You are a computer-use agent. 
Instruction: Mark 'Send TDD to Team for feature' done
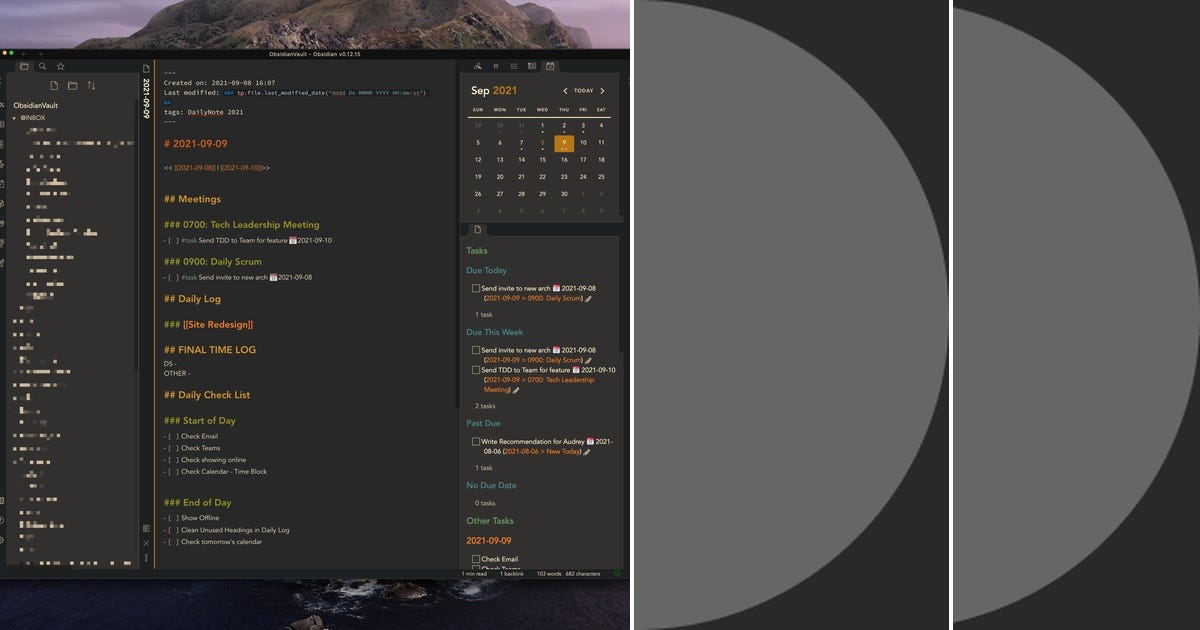(476, 370)
